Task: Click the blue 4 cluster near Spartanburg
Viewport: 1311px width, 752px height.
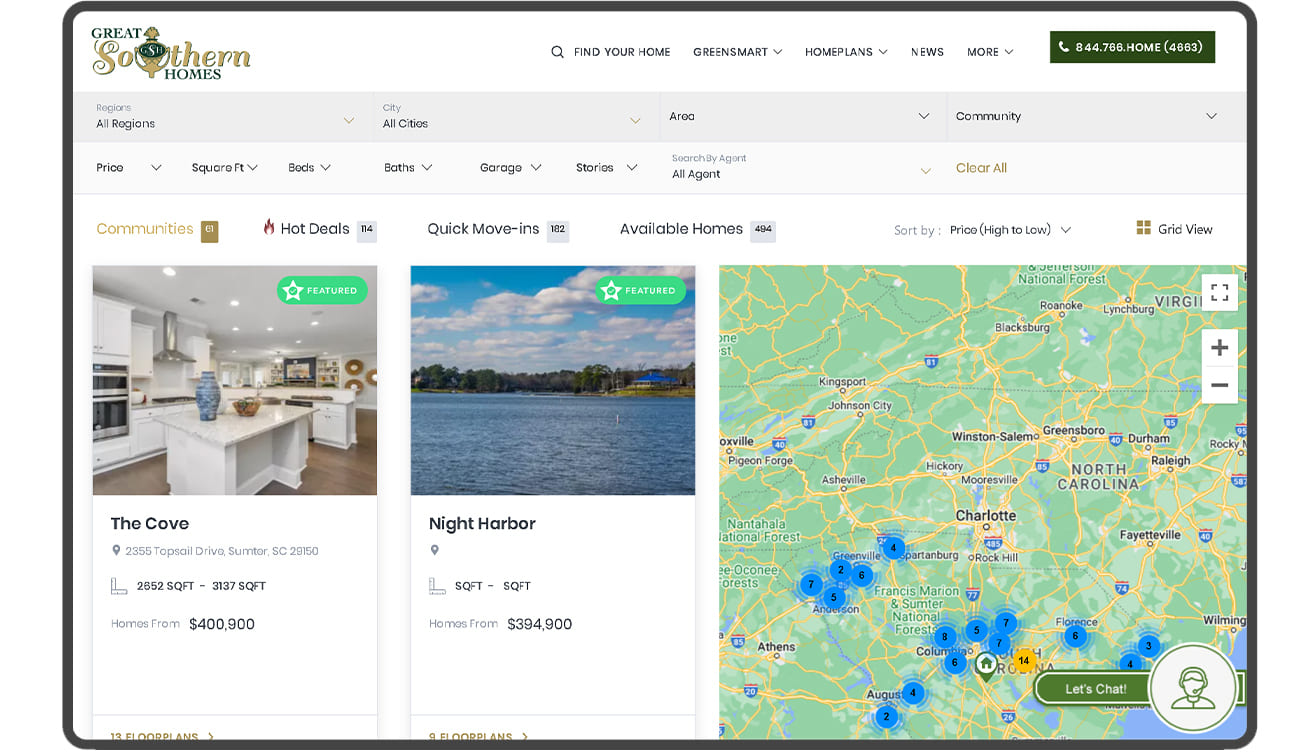Action: pos(893,548)
